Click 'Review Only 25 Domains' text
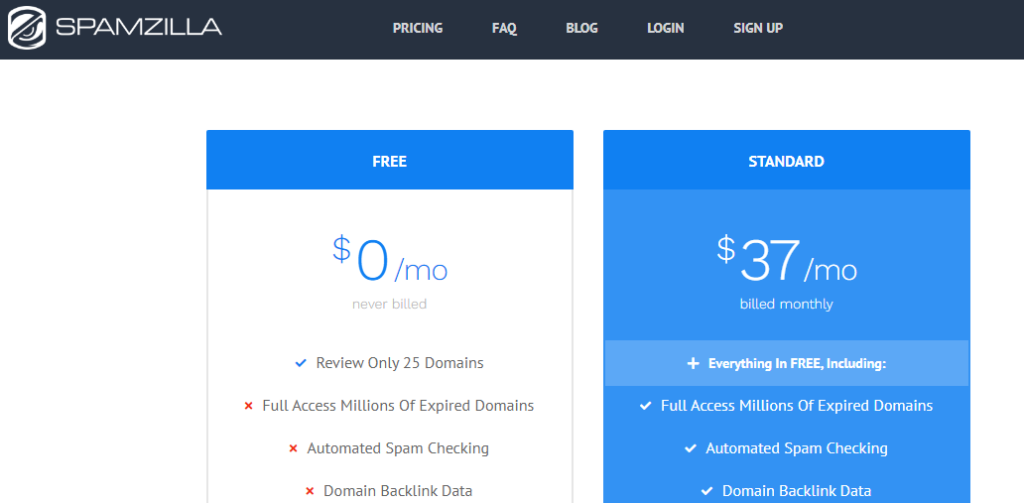1024x503 pixels. coord(400,363)
